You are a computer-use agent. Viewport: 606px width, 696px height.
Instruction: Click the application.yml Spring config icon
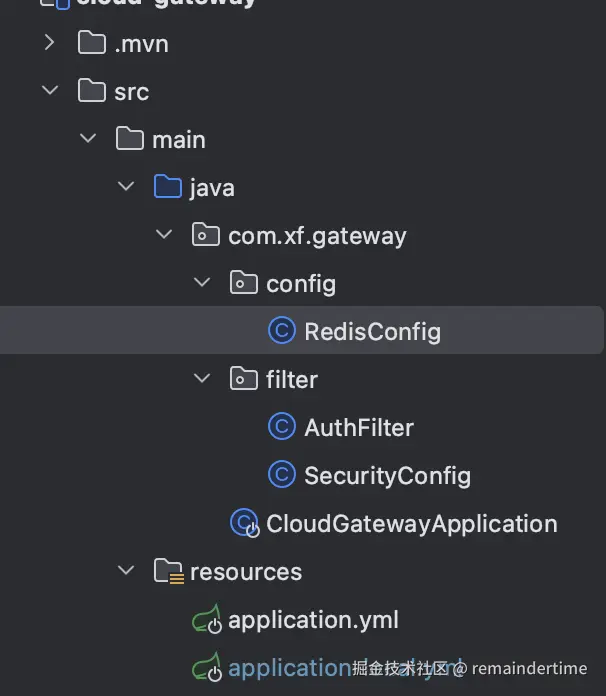[206, 620]
